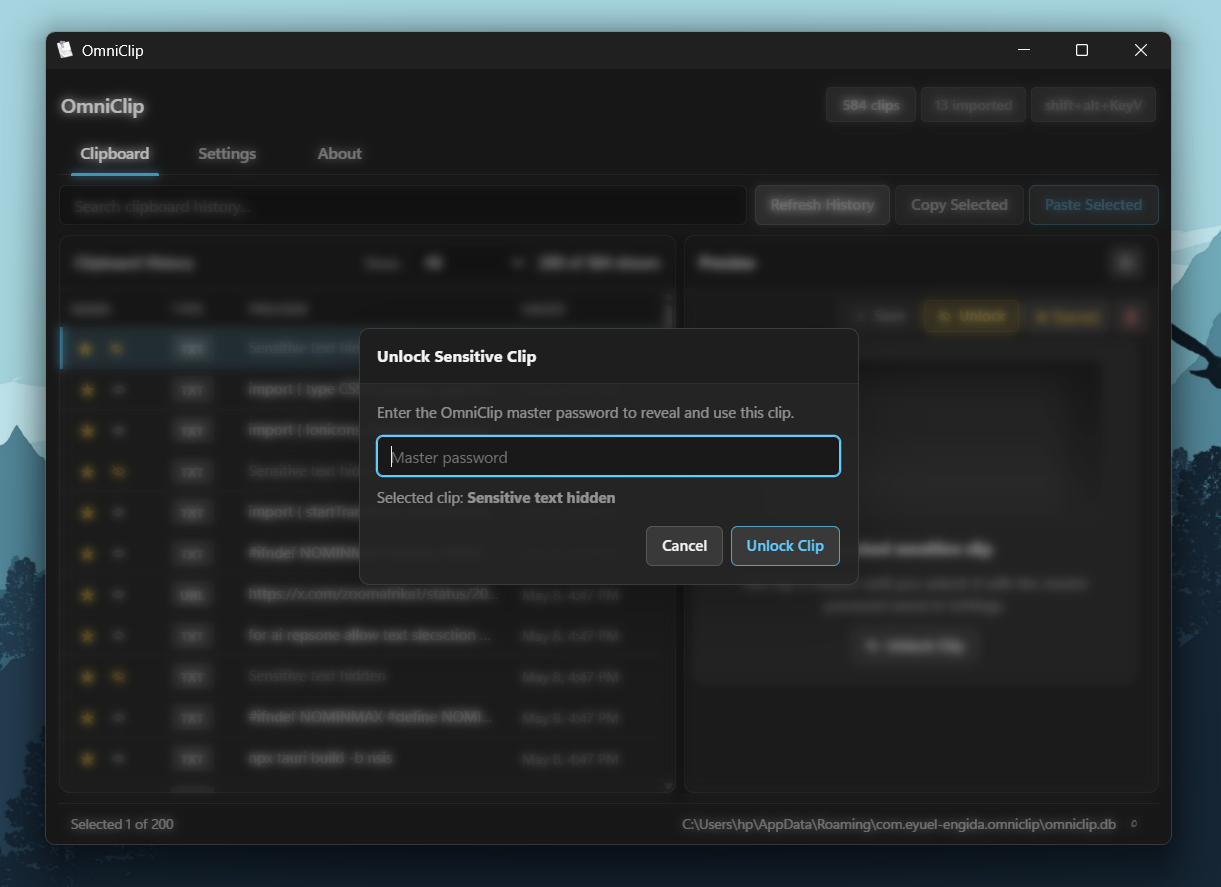Click the OmniClip heading above the tabs
The image size is (1221, 887).
[x=103, y=106]
